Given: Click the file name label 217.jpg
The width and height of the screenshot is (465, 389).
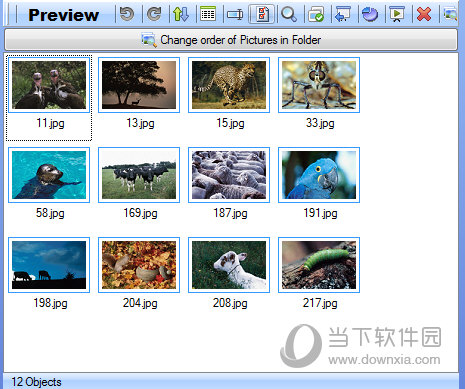Looking at the screenshot, I should tap(320, 303).
